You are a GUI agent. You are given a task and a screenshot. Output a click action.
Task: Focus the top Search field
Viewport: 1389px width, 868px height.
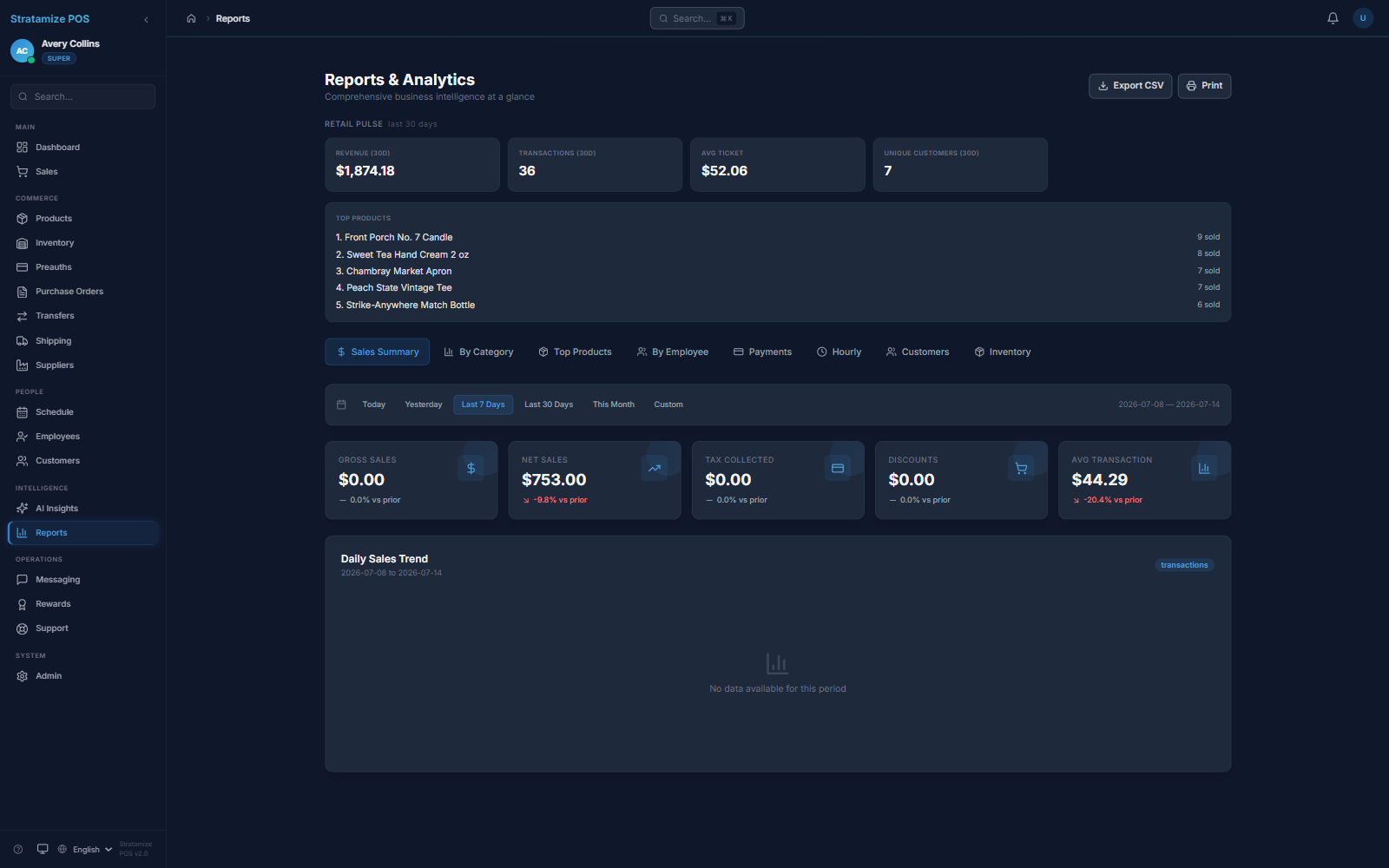(x=697, y=18)
